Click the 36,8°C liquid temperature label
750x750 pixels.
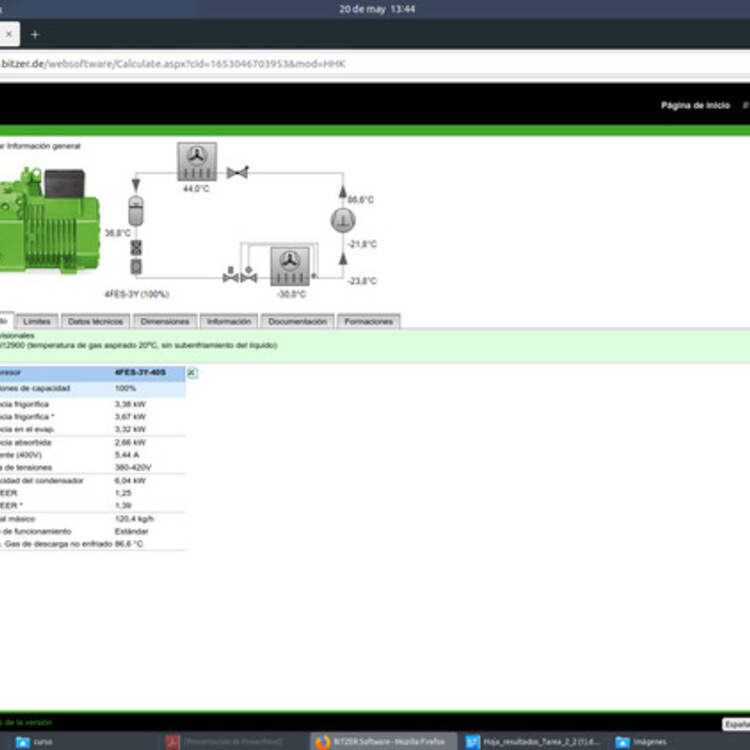[x=118, y=233]
